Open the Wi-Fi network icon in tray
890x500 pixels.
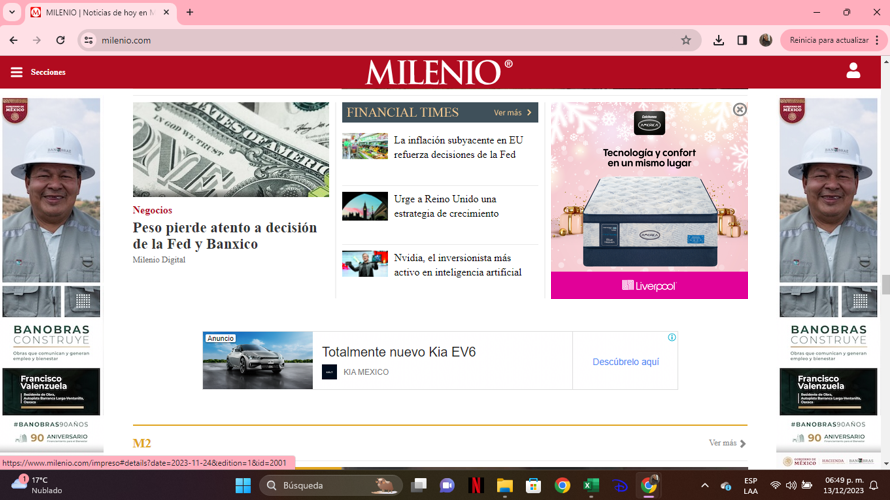coord(775,485)
